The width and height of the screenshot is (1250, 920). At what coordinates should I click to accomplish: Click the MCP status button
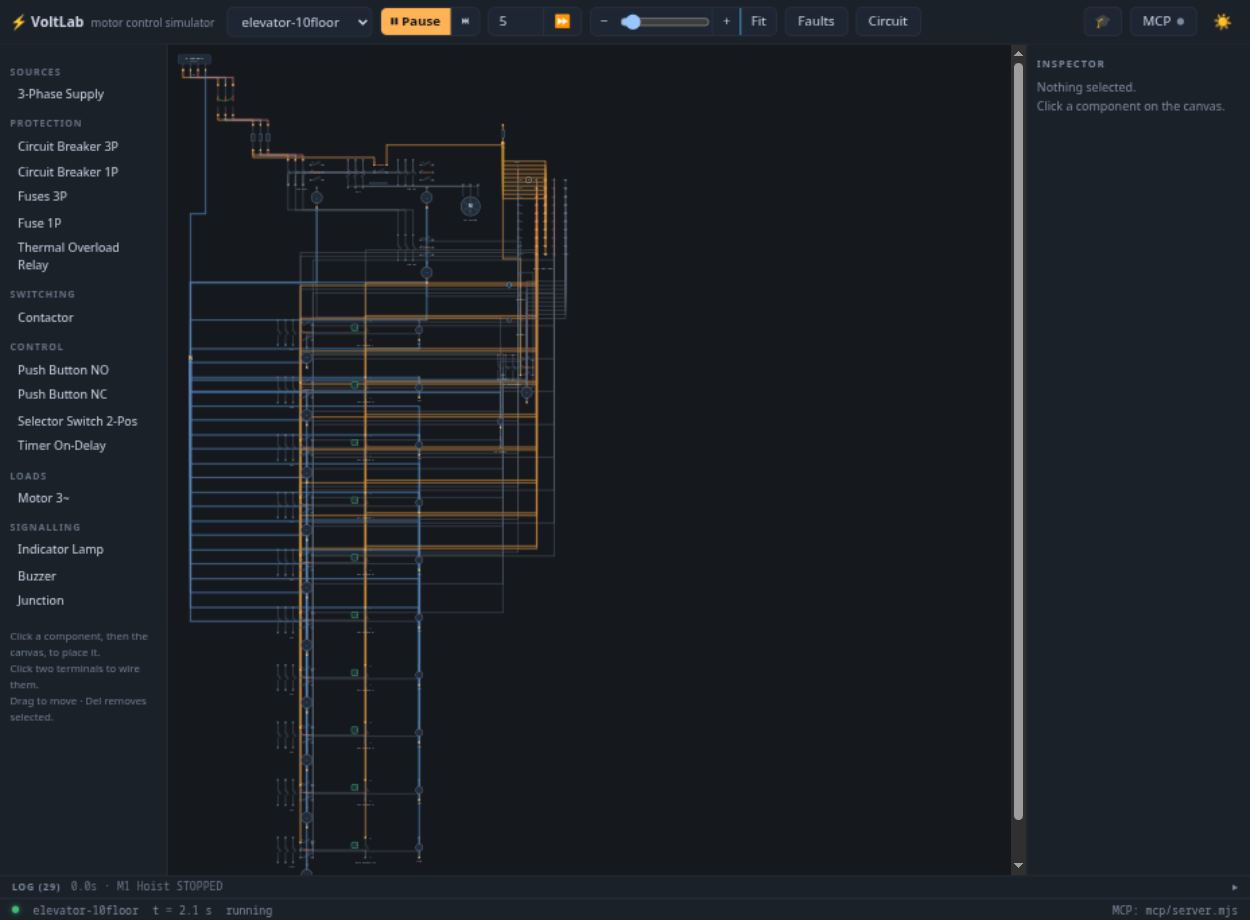click(x=1163, y=22)
